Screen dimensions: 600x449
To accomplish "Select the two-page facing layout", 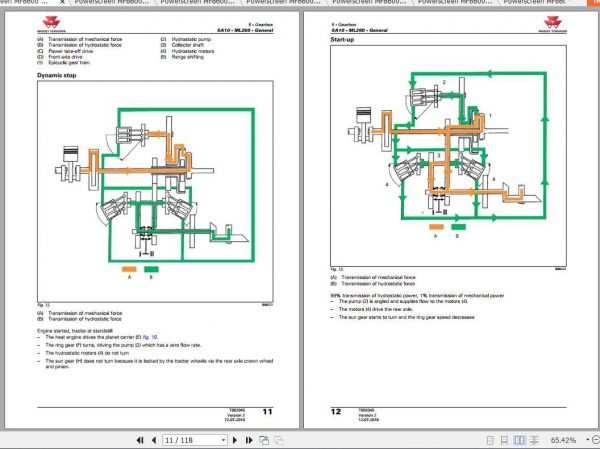I will (x=519, y=440).
